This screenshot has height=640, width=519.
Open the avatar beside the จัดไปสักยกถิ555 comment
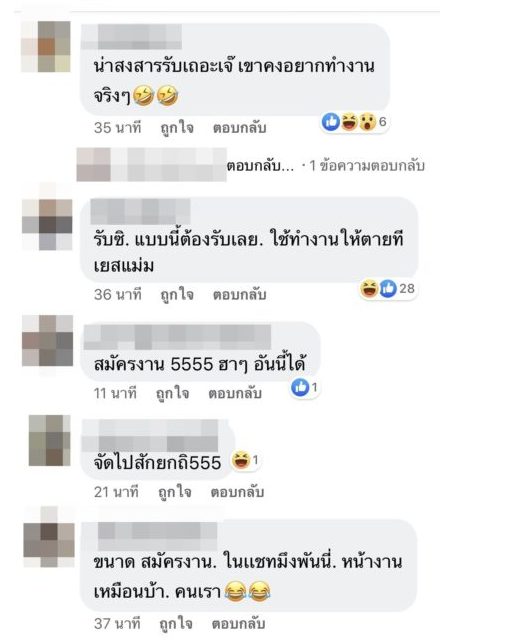(x=49, y=440)
